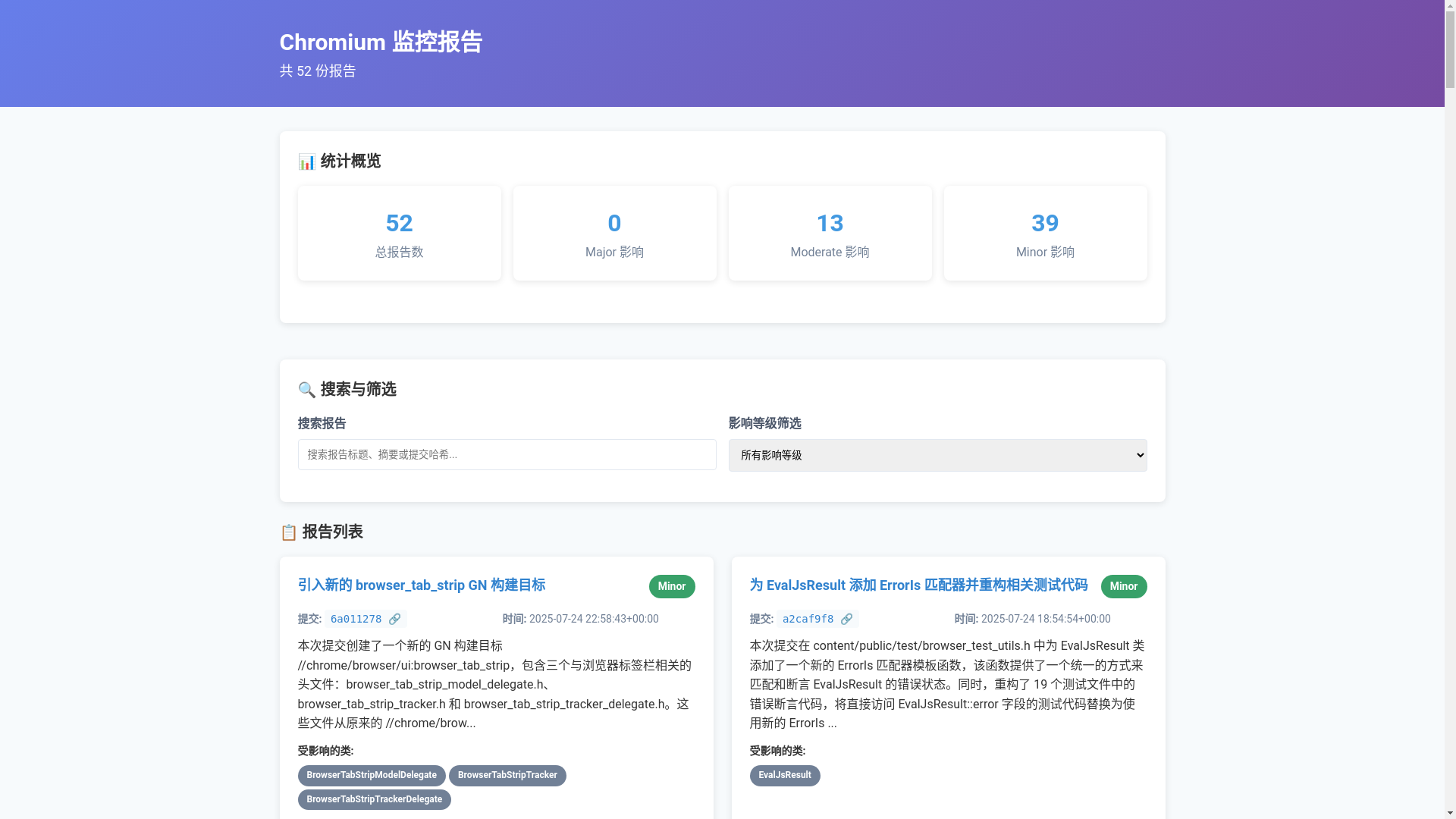Click the bar chart icon beside 统计概览
This screenshot has width=1456, height=819.
click(306, 162)
